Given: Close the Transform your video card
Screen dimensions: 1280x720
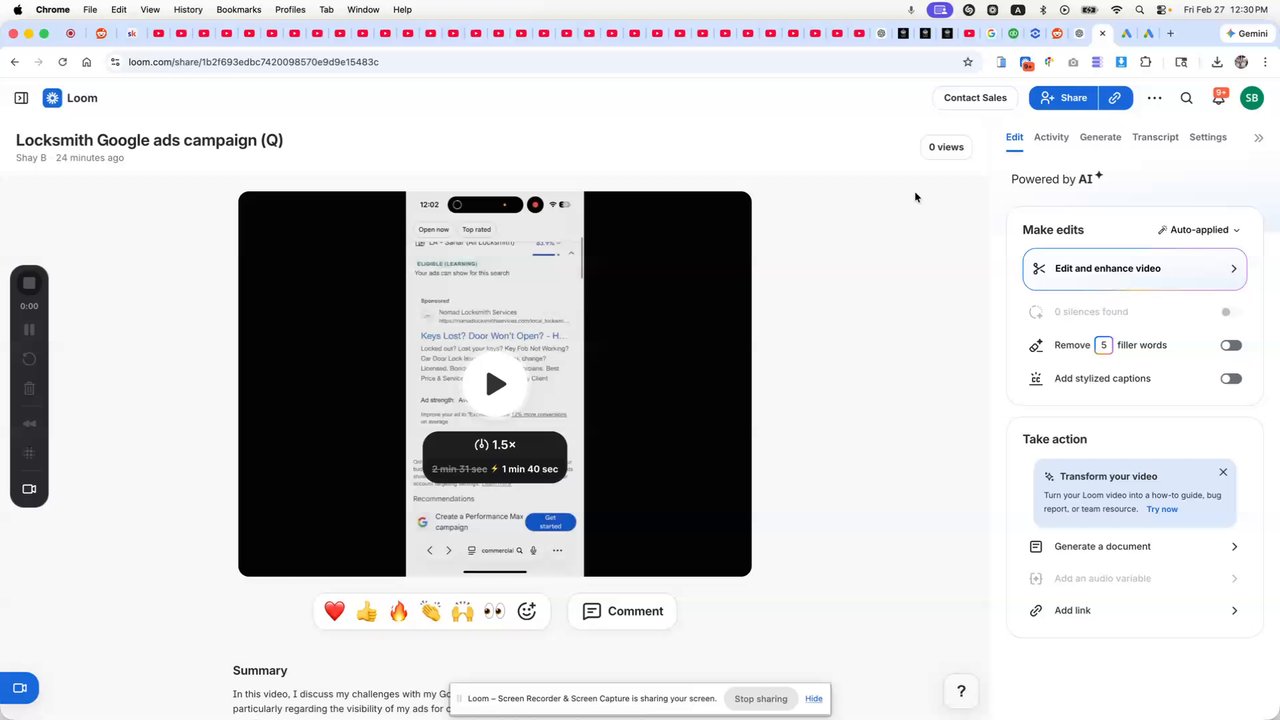Looking at the screenshot, I should [1223, 472].
